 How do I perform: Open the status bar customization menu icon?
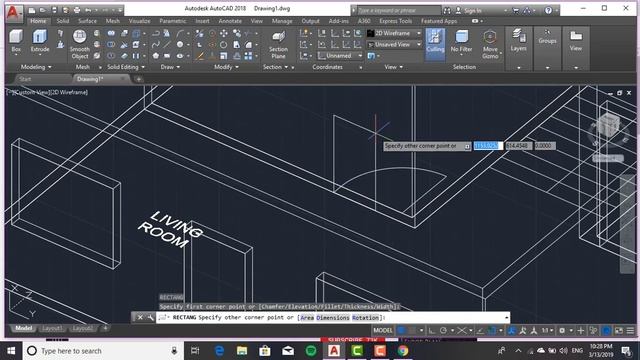pos(631,331)
